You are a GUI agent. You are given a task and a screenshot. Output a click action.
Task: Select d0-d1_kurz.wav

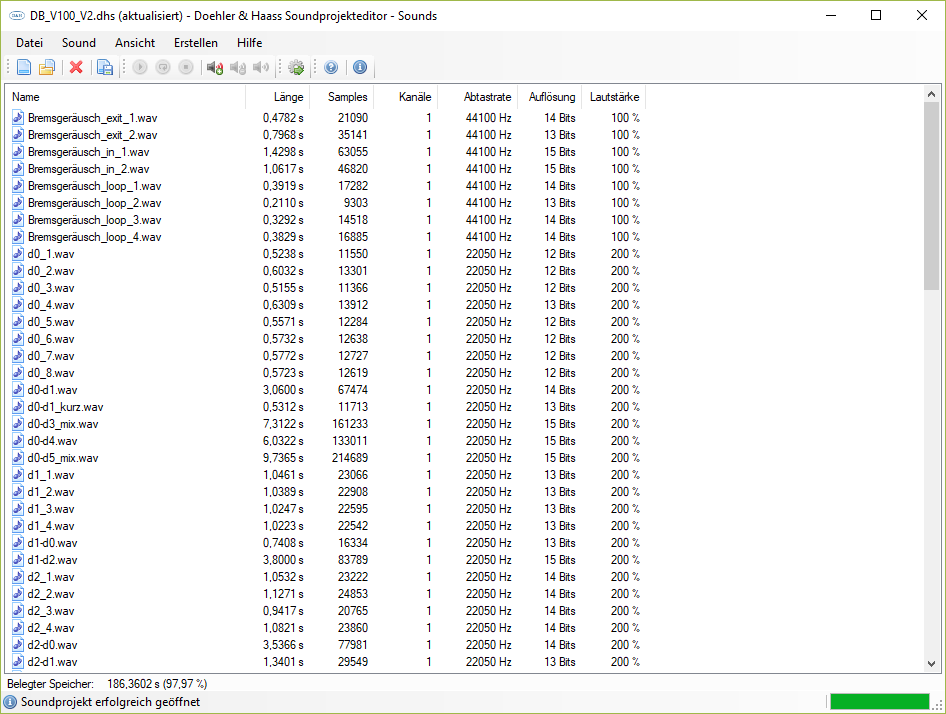(65, 407)
